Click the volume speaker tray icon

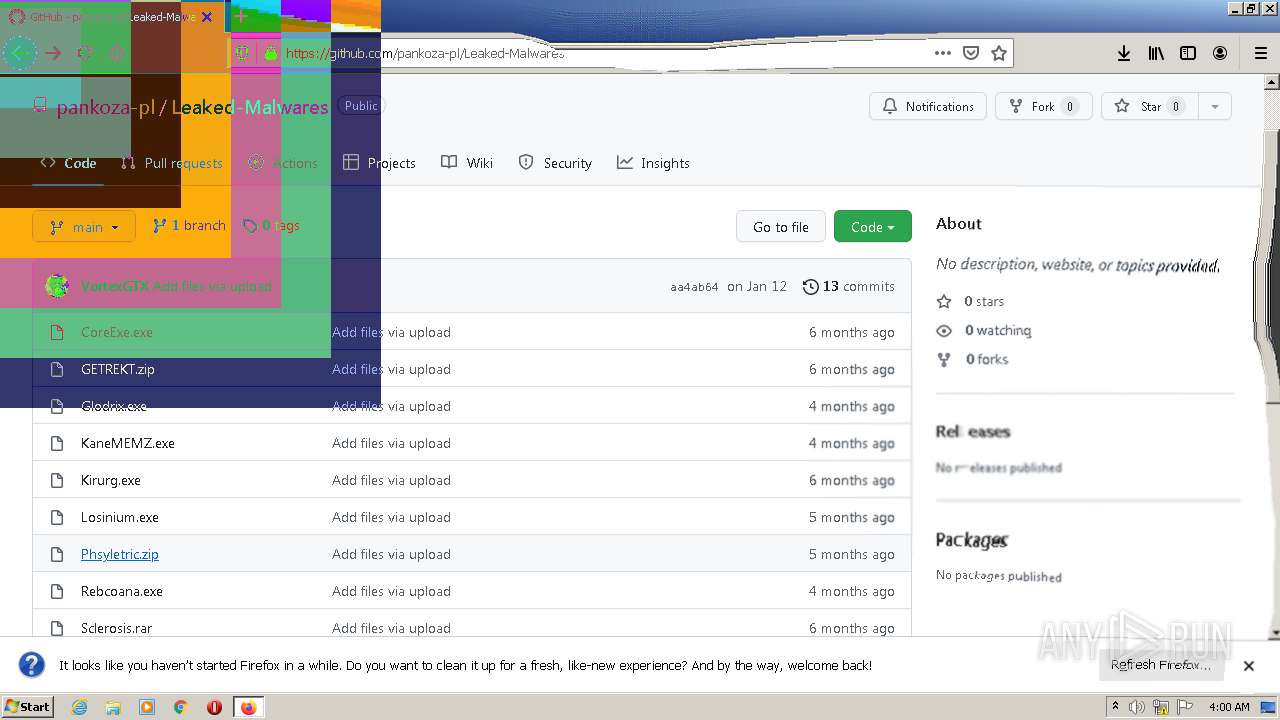click(1137, 707)
